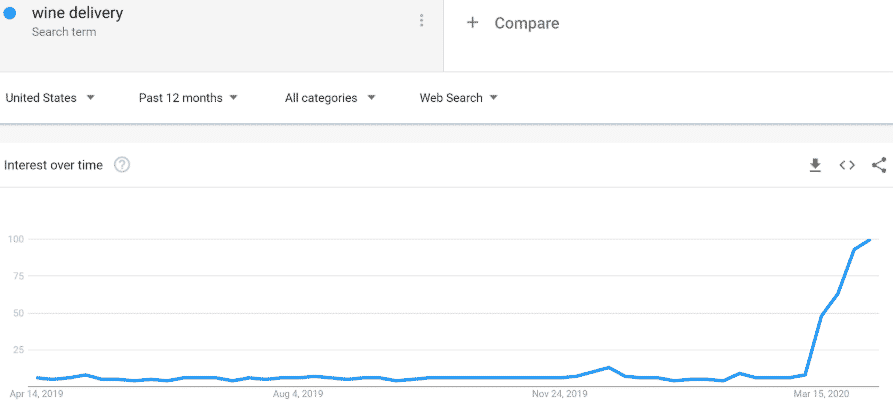Open the Web Search type dropdown
Image resolution: width=893 pixels, height=406 pixels.
click(459, 98)
